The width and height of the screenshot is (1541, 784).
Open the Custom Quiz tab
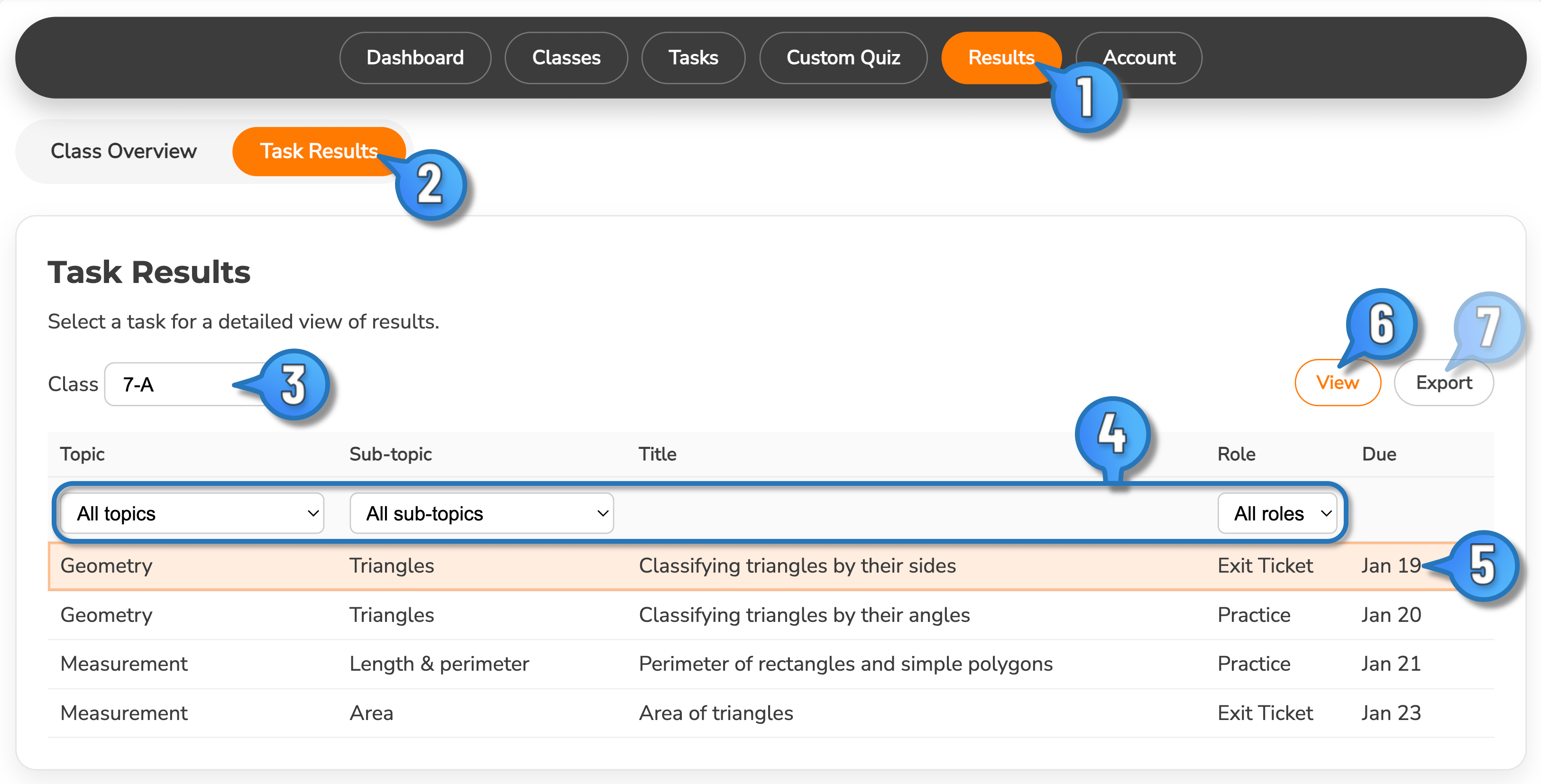(843, 57)
